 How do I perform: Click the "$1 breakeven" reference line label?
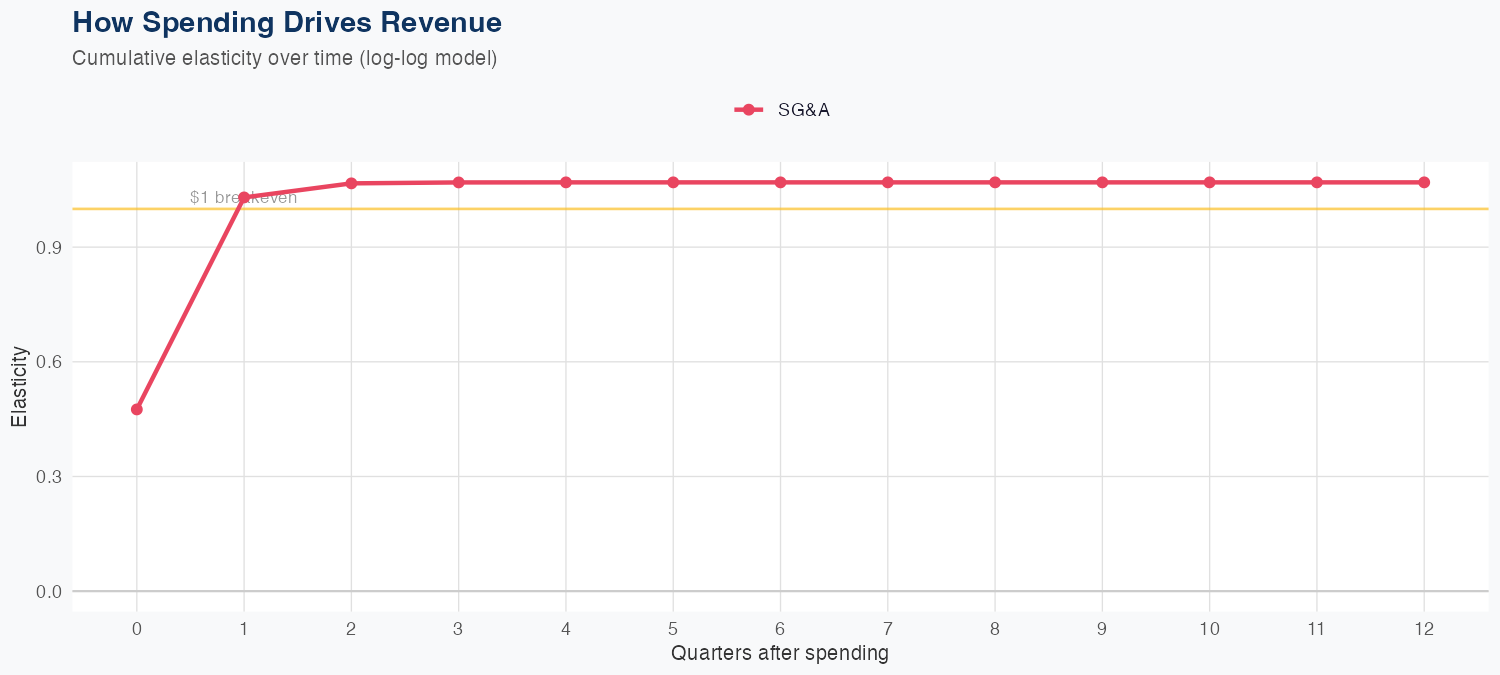tap(243, 198)
